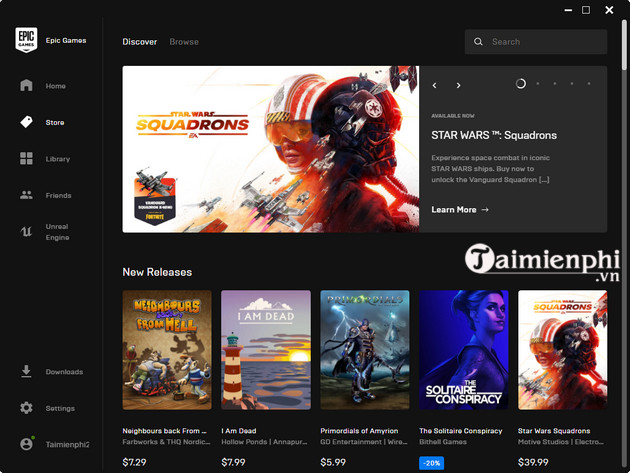Click Farbworks & THQ Nordic publisher text
This screenshot has height=473, width=630.
[x=166, y=442]
